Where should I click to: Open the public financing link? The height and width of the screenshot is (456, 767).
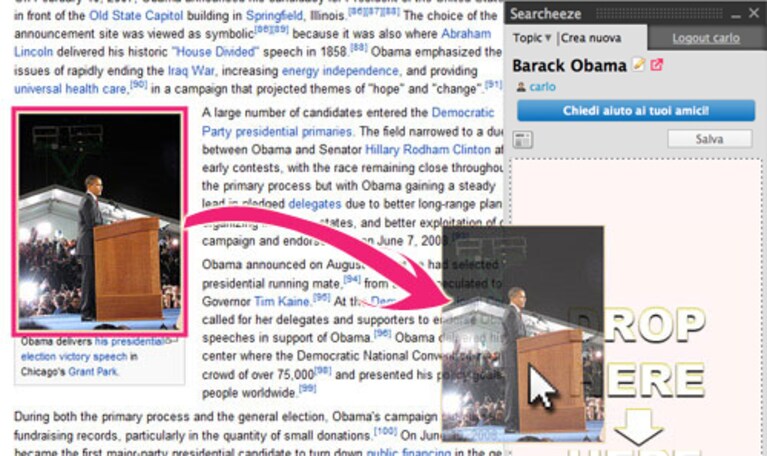pyautogui.click(x=408, y=452)
